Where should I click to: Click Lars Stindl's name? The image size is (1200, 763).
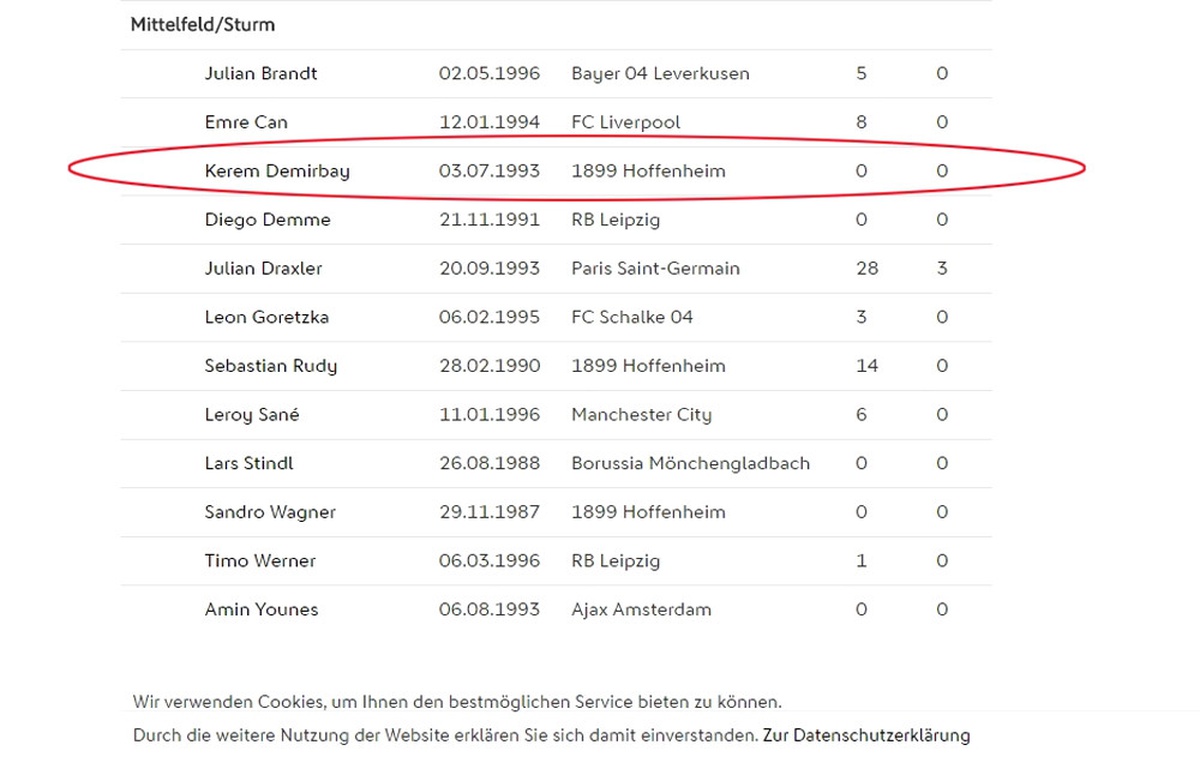point(249,464)
